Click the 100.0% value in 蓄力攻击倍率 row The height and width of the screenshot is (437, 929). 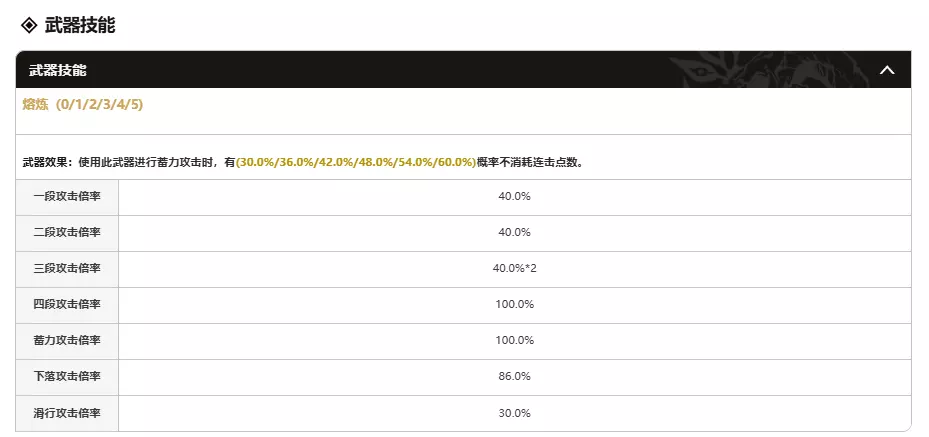(514, 341)
